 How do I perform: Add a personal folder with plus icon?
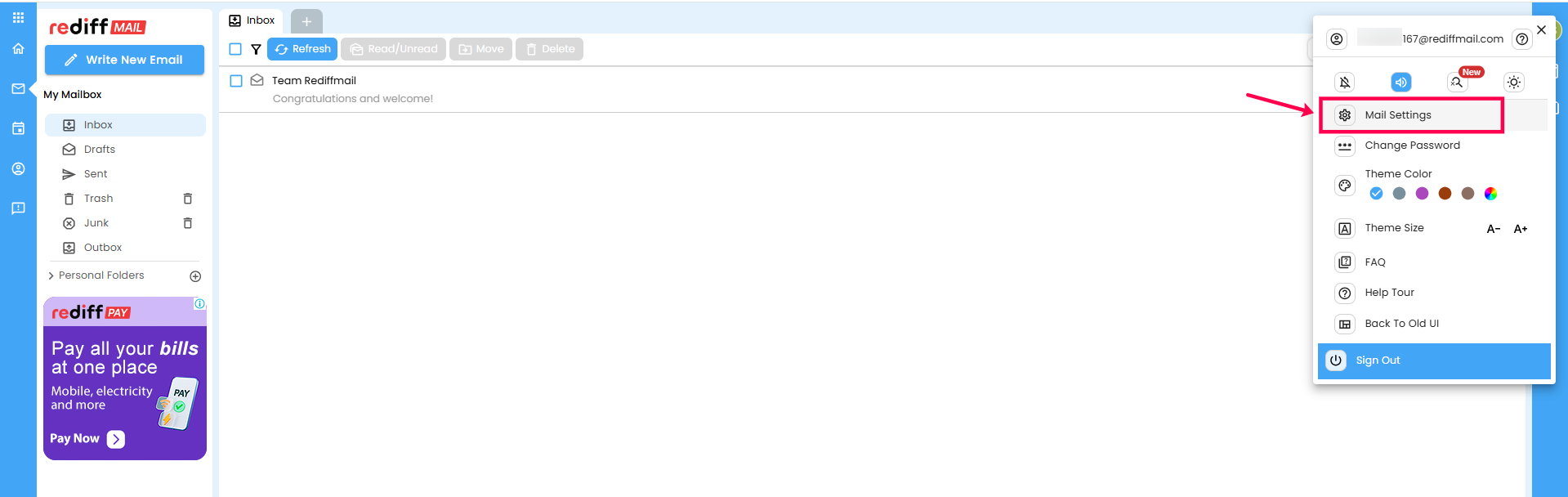point(195,276)
